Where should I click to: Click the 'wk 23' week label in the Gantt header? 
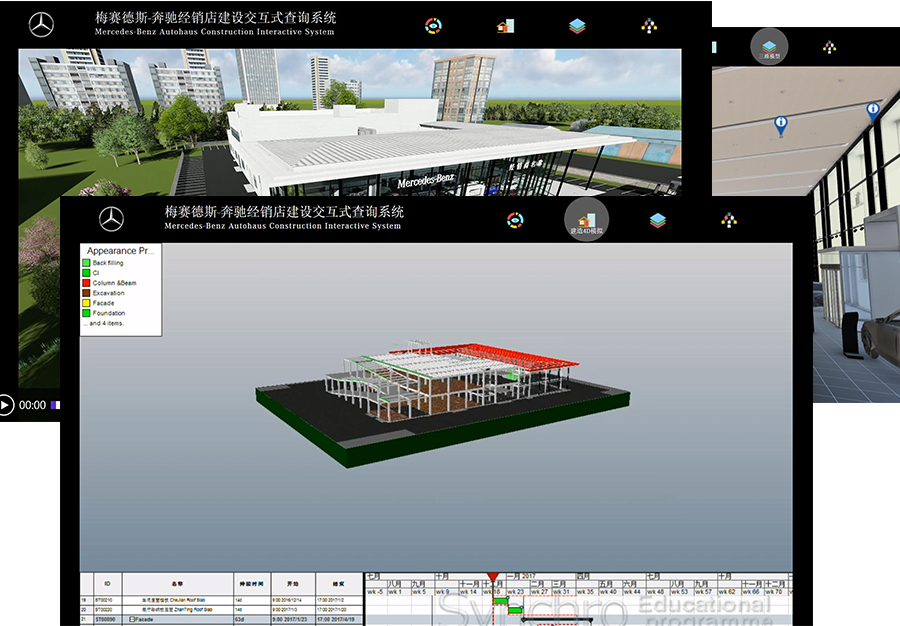click(515, 592)
